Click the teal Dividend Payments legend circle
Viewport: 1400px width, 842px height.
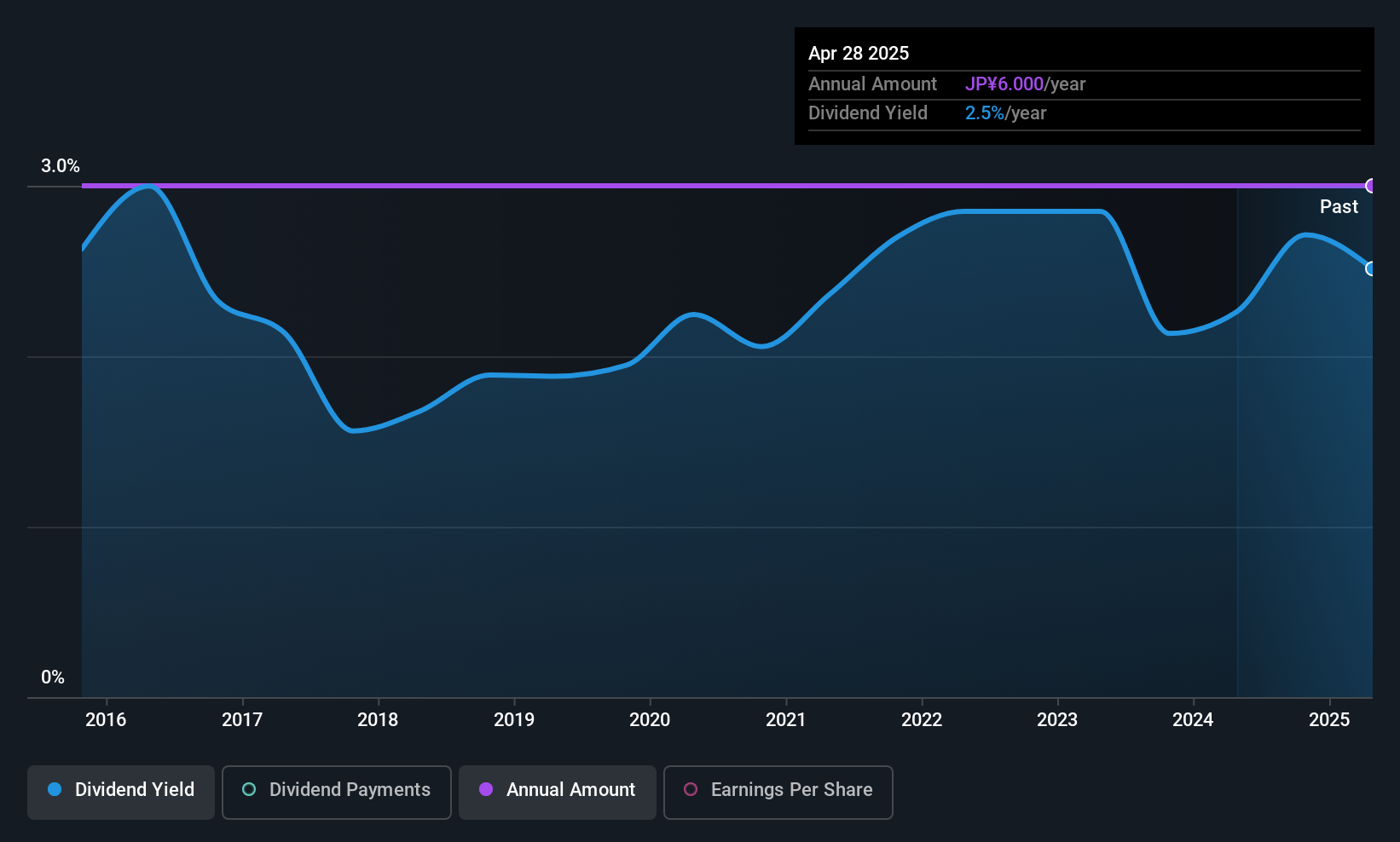pyautogui.click(x=249, y=789)
